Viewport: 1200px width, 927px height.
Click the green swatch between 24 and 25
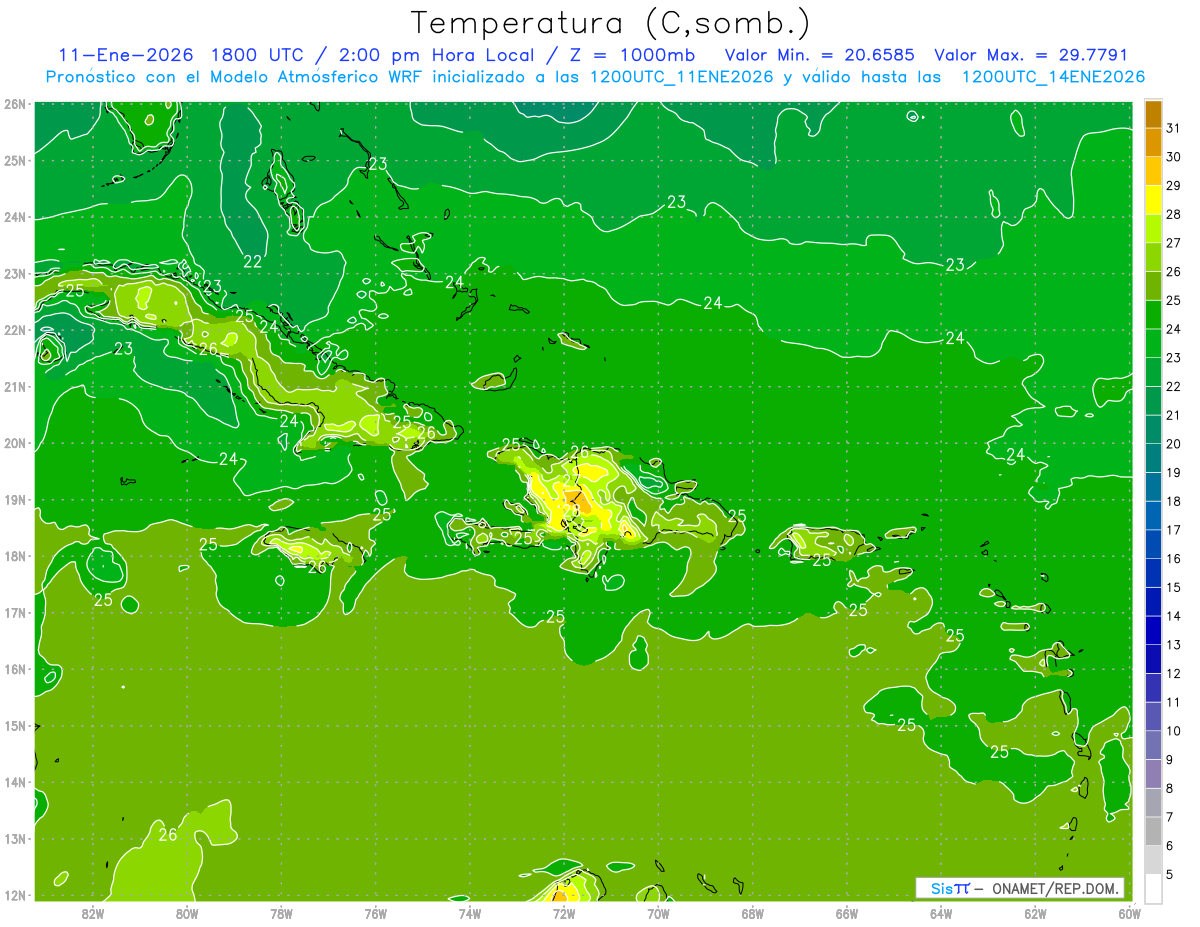pos(1153,315)
